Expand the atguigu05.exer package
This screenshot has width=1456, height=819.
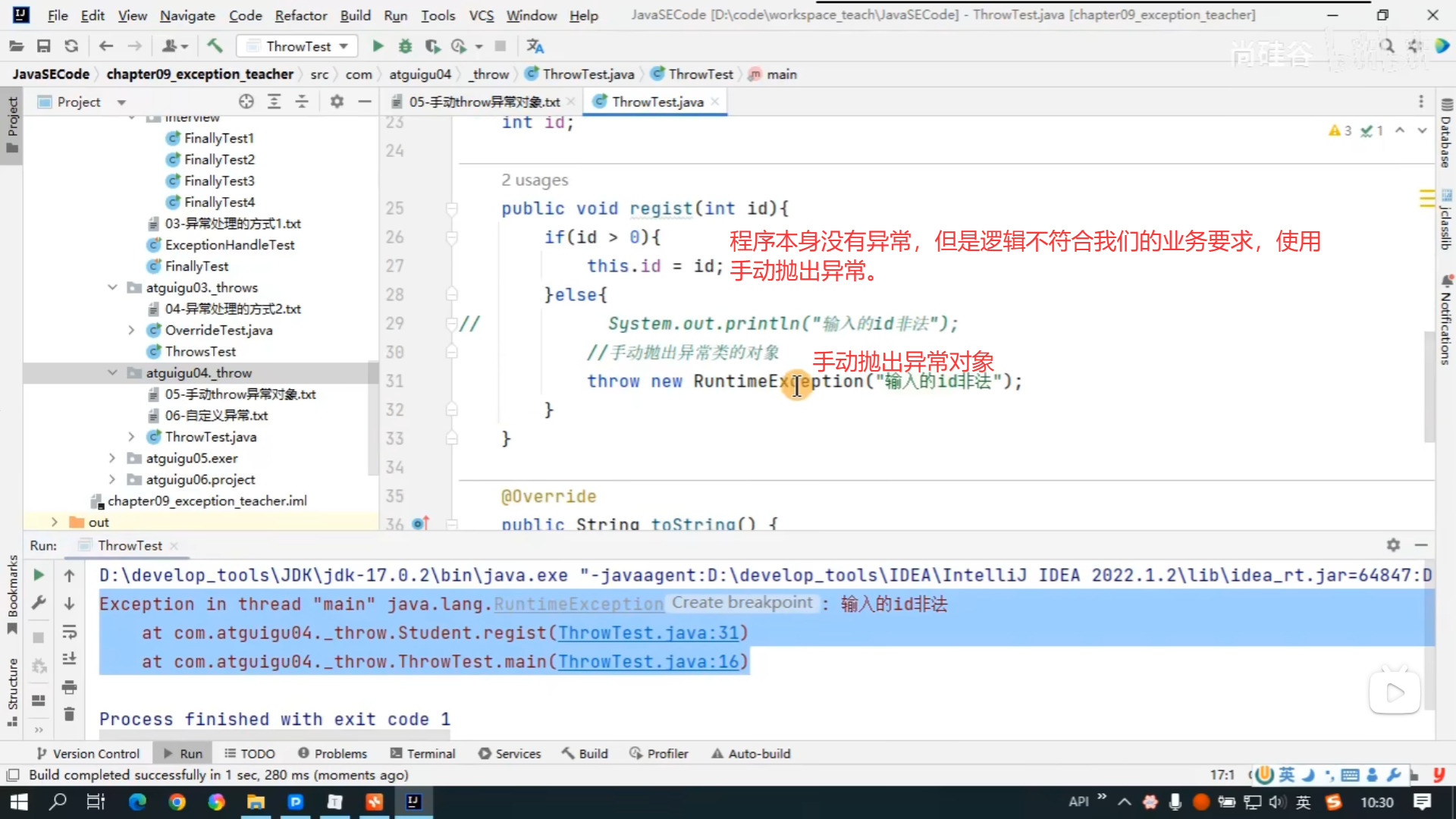(x=112, y=458)
